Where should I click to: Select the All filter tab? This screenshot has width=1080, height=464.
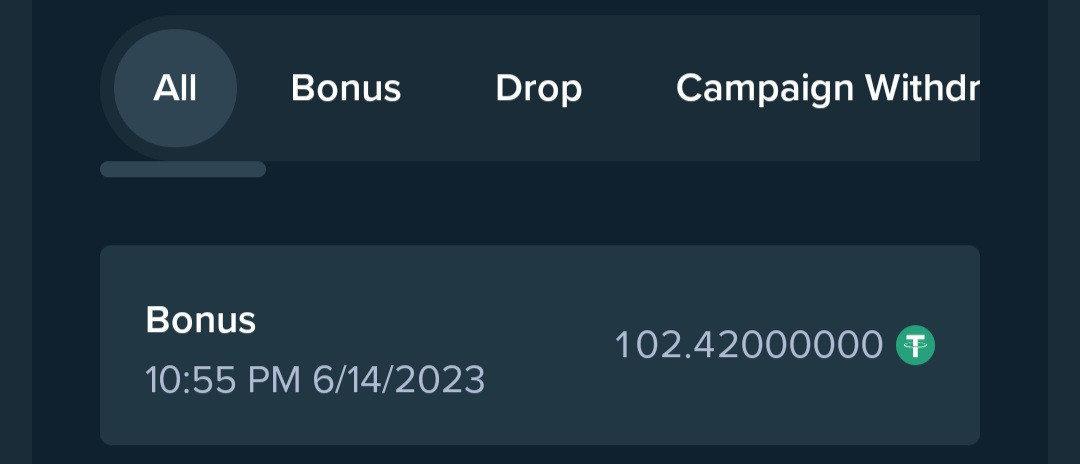point(175,88)
